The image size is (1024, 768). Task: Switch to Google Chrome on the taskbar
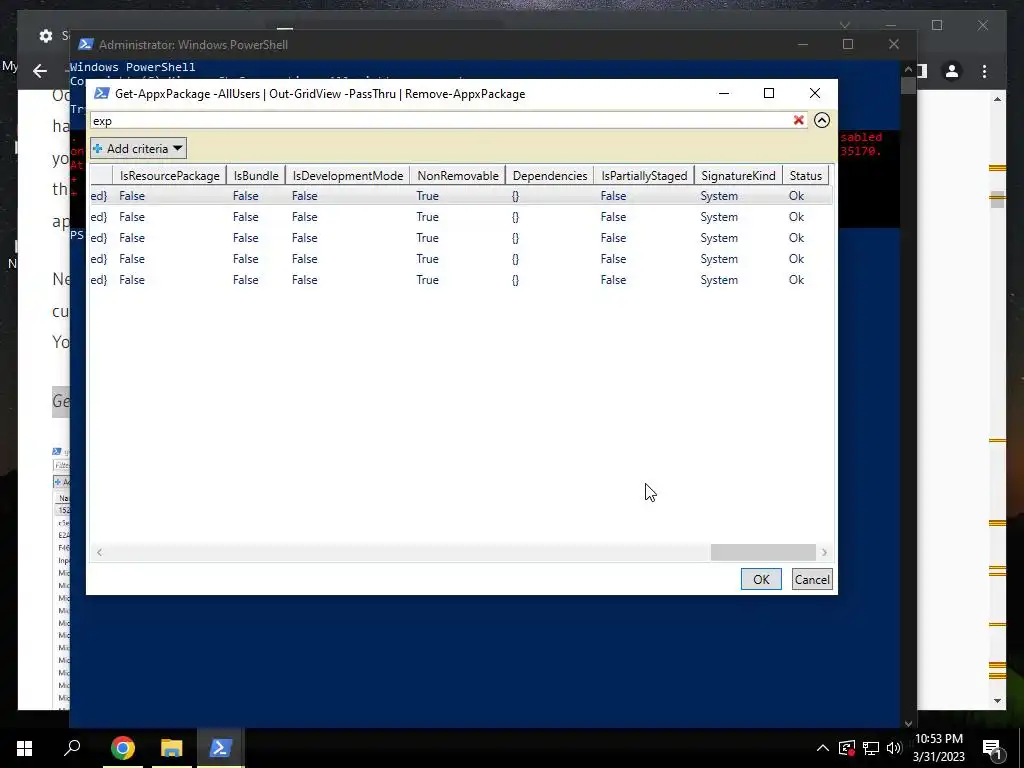123,748
